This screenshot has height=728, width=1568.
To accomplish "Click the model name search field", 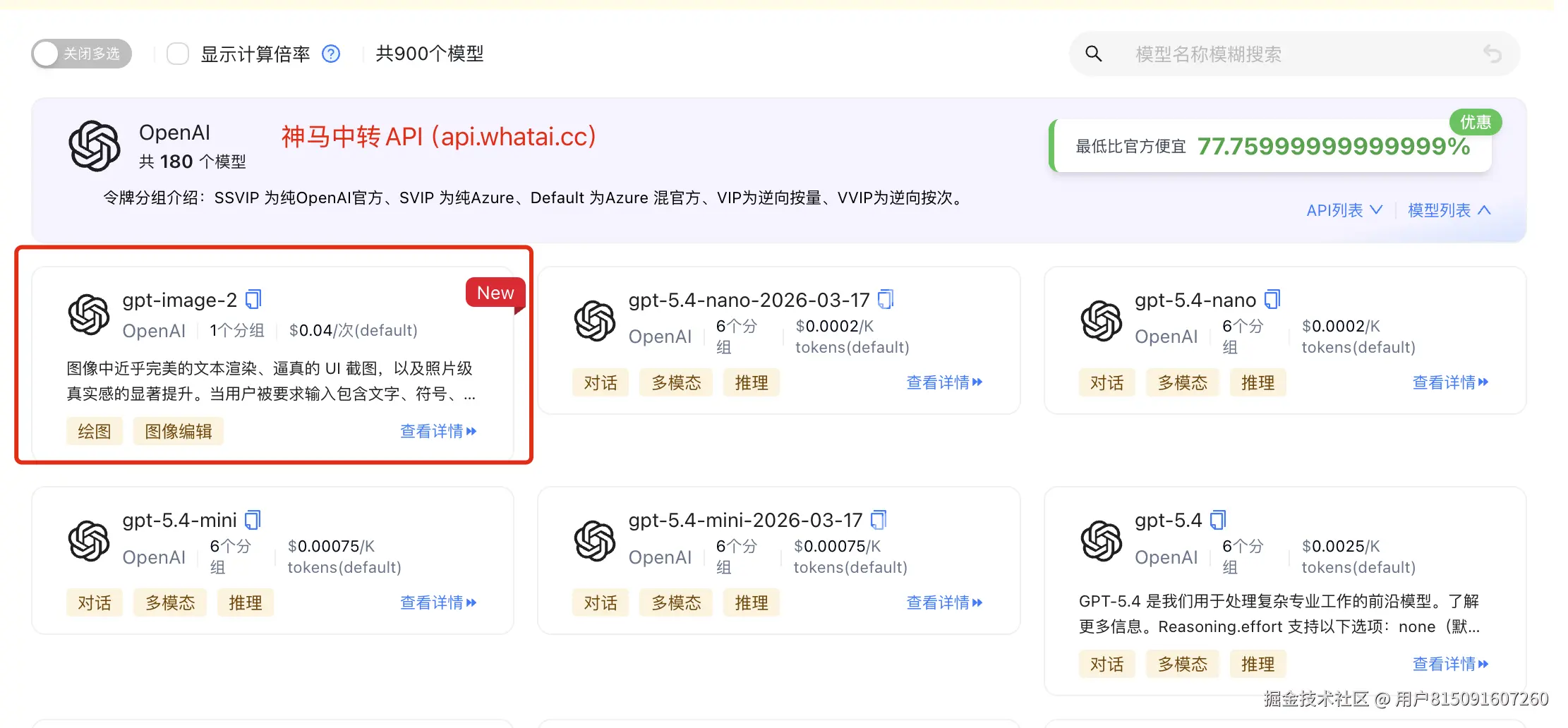I will tap(1295, 54).
